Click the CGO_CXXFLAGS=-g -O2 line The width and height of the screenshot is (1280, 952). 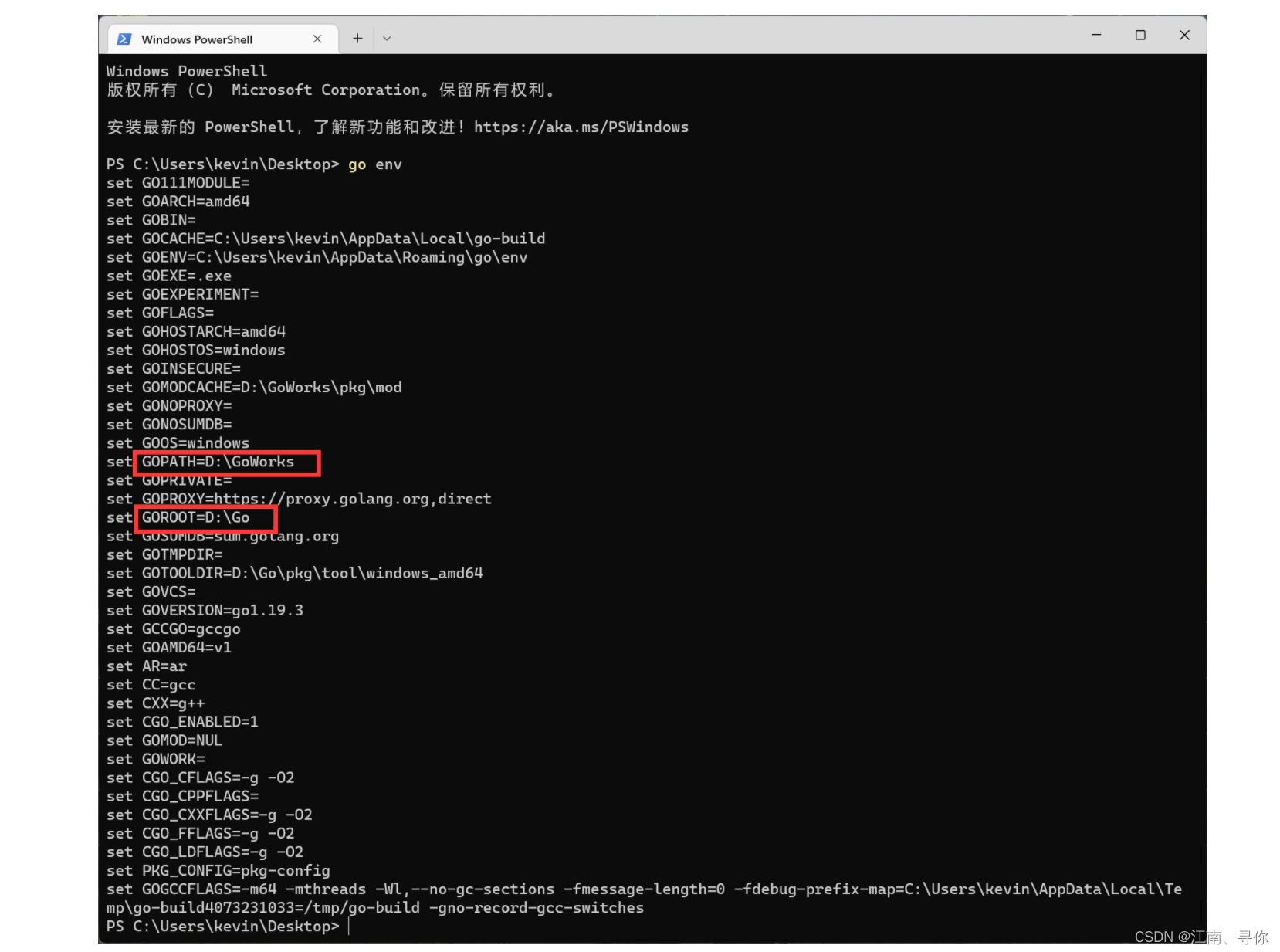tap(209, 815)
